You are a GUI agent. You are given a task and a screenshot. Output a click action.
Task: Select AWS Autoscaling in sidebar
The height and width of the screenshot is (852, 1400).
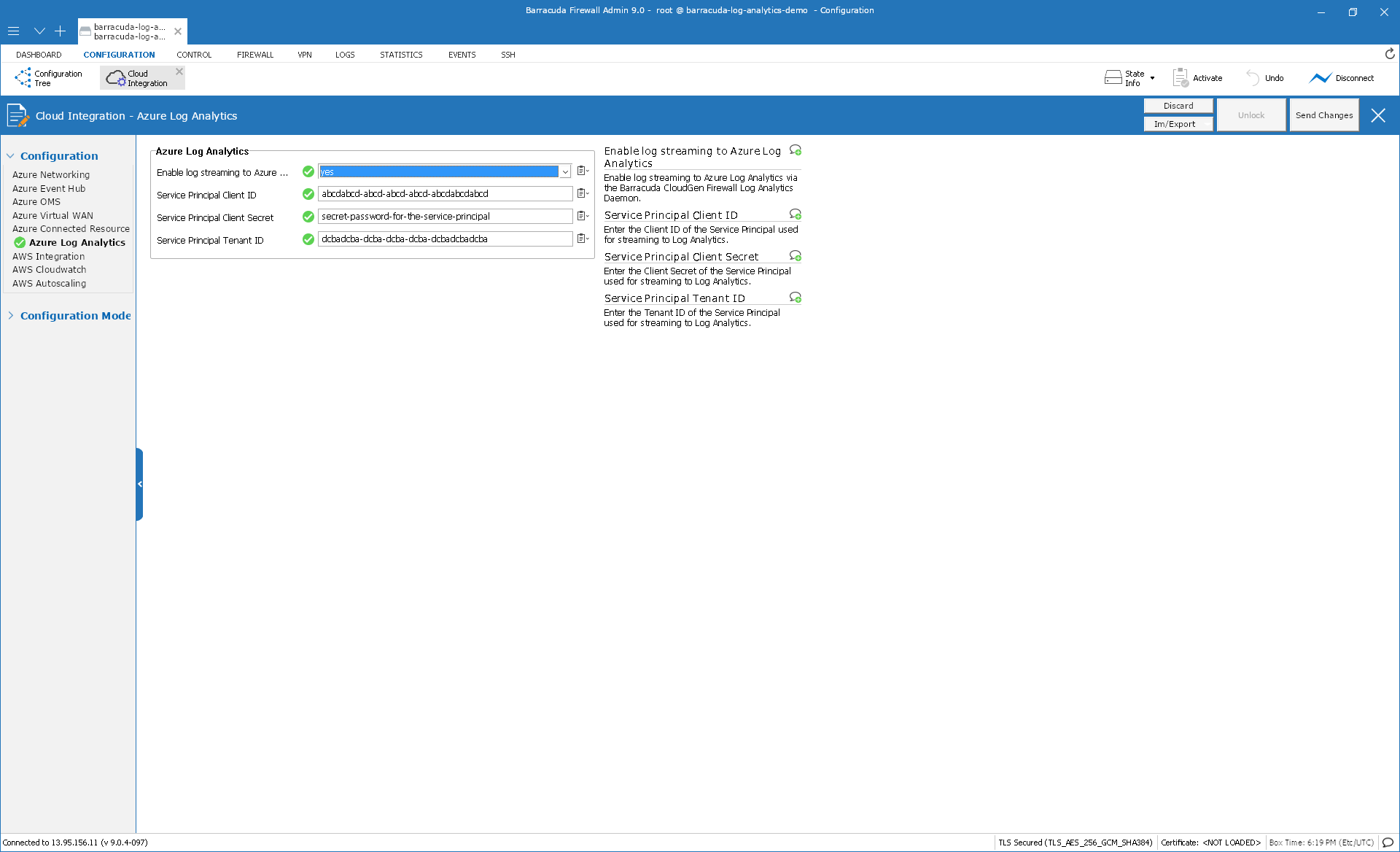(x=49, y=284)
